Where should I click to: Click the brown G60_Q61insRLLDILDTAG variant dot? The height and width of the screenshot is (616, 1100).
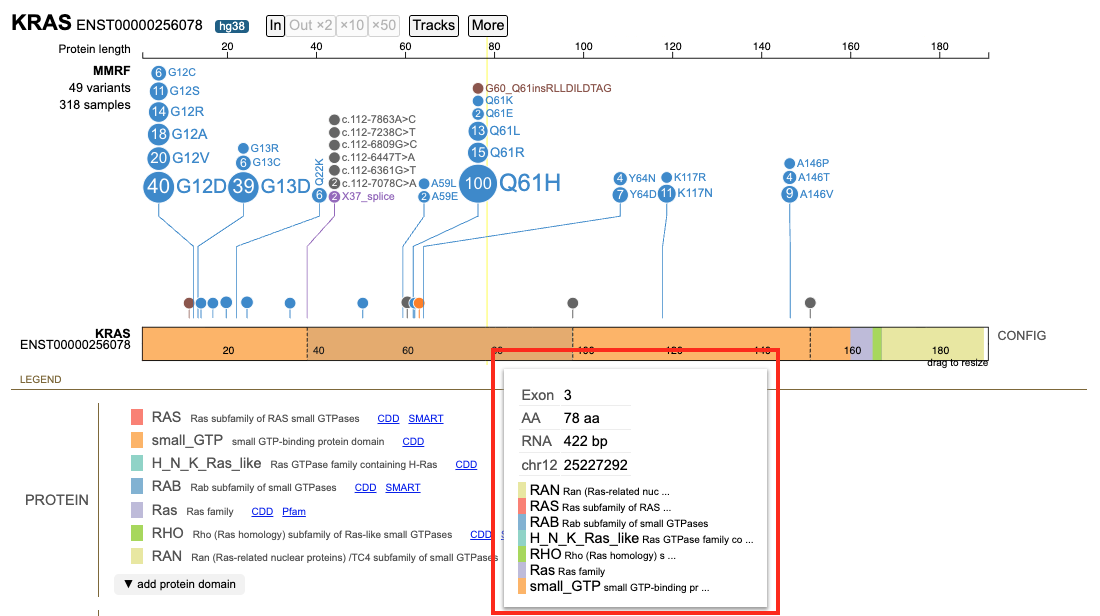pyautogui.click(x=478, y=88)
